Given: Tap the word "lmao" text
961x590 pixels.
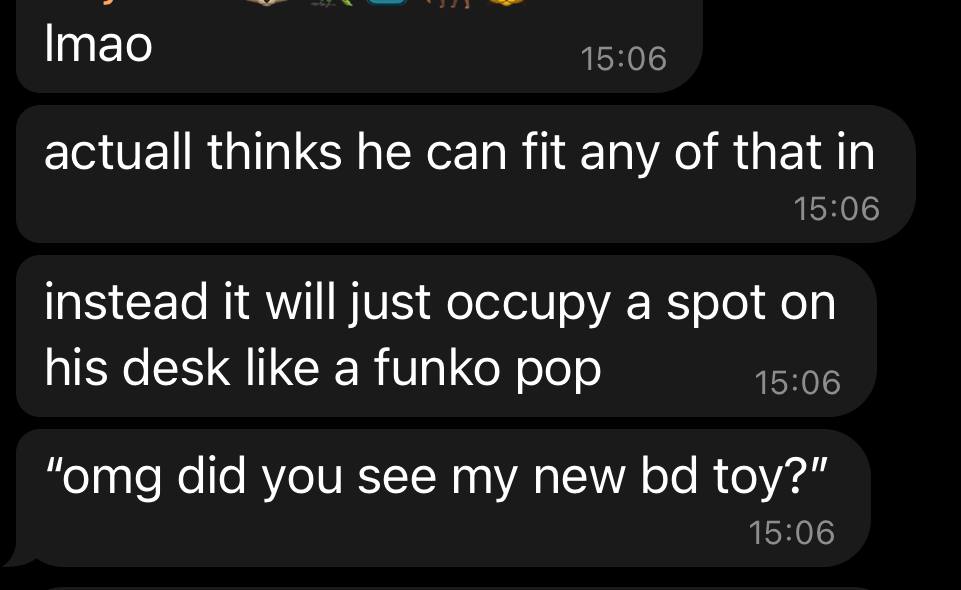Looking at the screenshot, I should tap(98, 45).
